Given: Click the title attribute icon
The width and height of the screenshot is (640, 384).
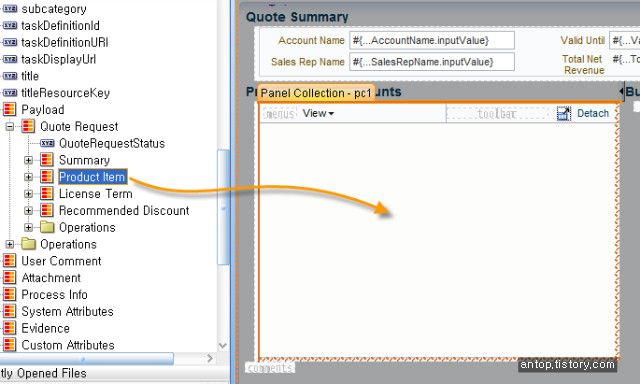Looking at the screenshot, I should tap(9, 76).
